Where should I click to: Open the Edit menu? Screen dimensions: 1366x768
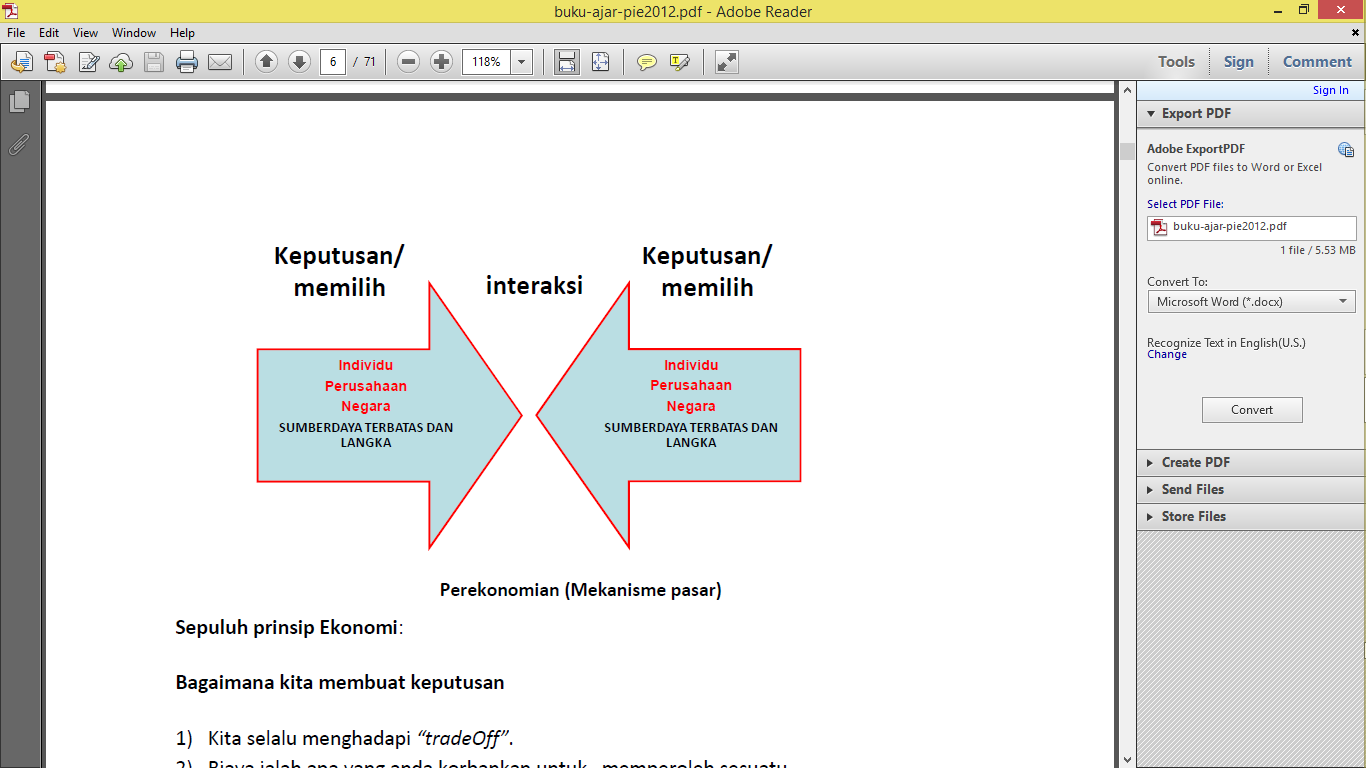49,33
